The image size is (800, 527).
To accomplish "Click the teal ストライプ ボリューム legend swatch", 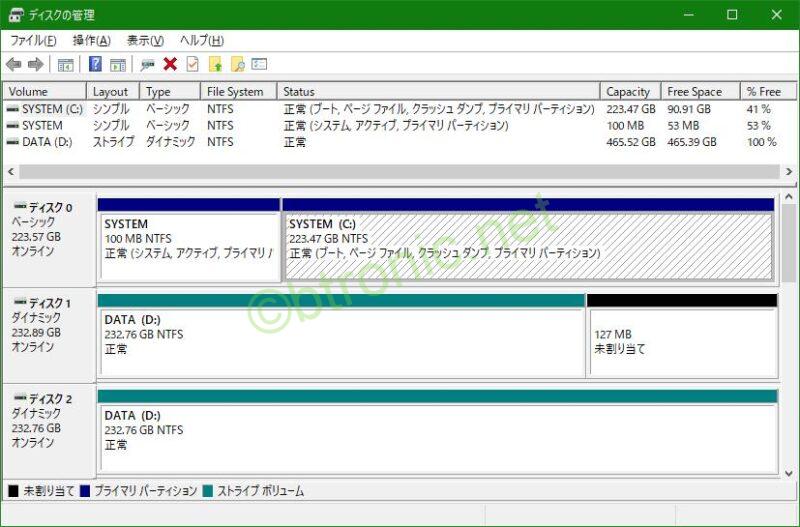I will (208, 491).
